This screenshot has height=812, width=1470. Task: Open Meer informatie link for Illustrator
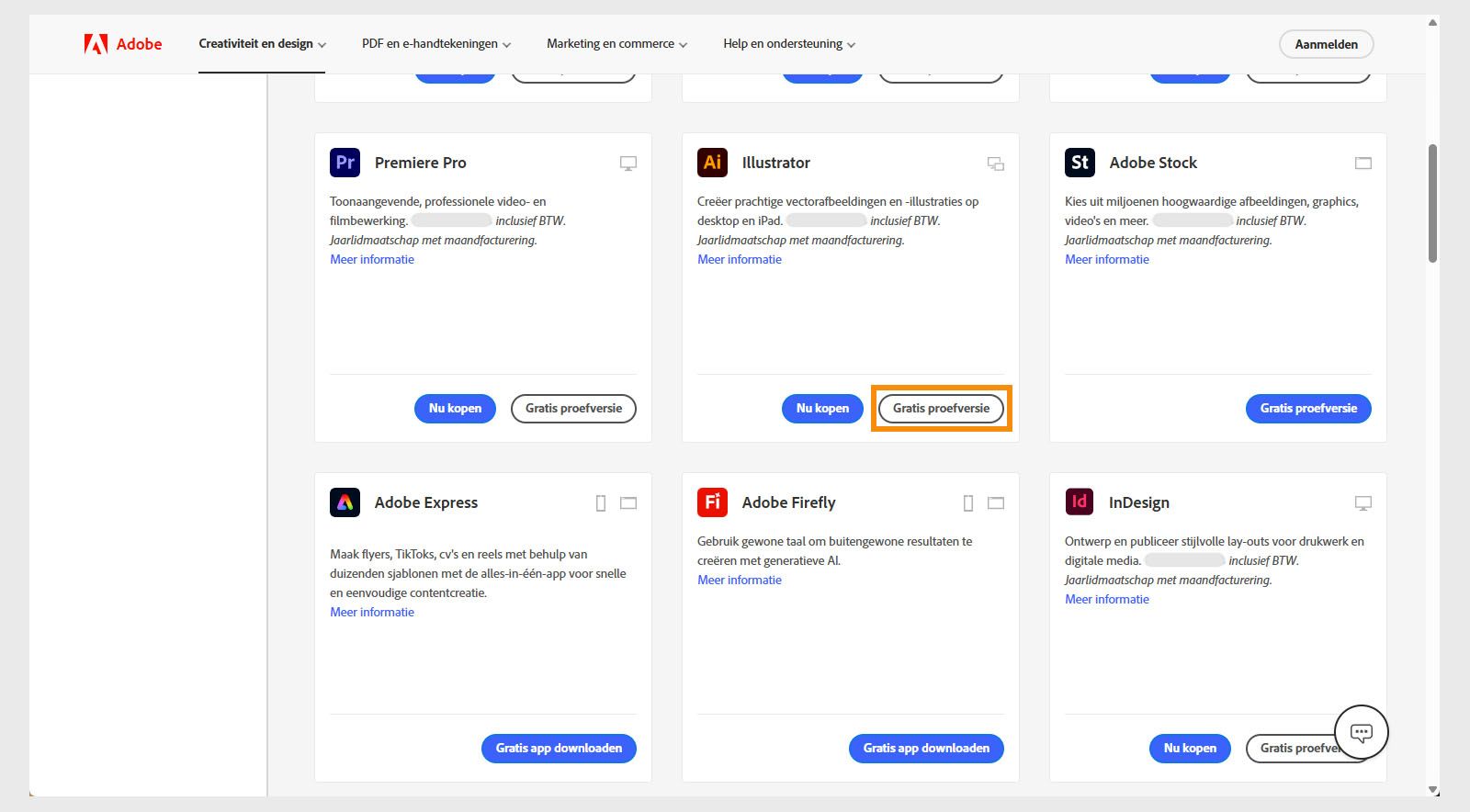pos(740,260)
